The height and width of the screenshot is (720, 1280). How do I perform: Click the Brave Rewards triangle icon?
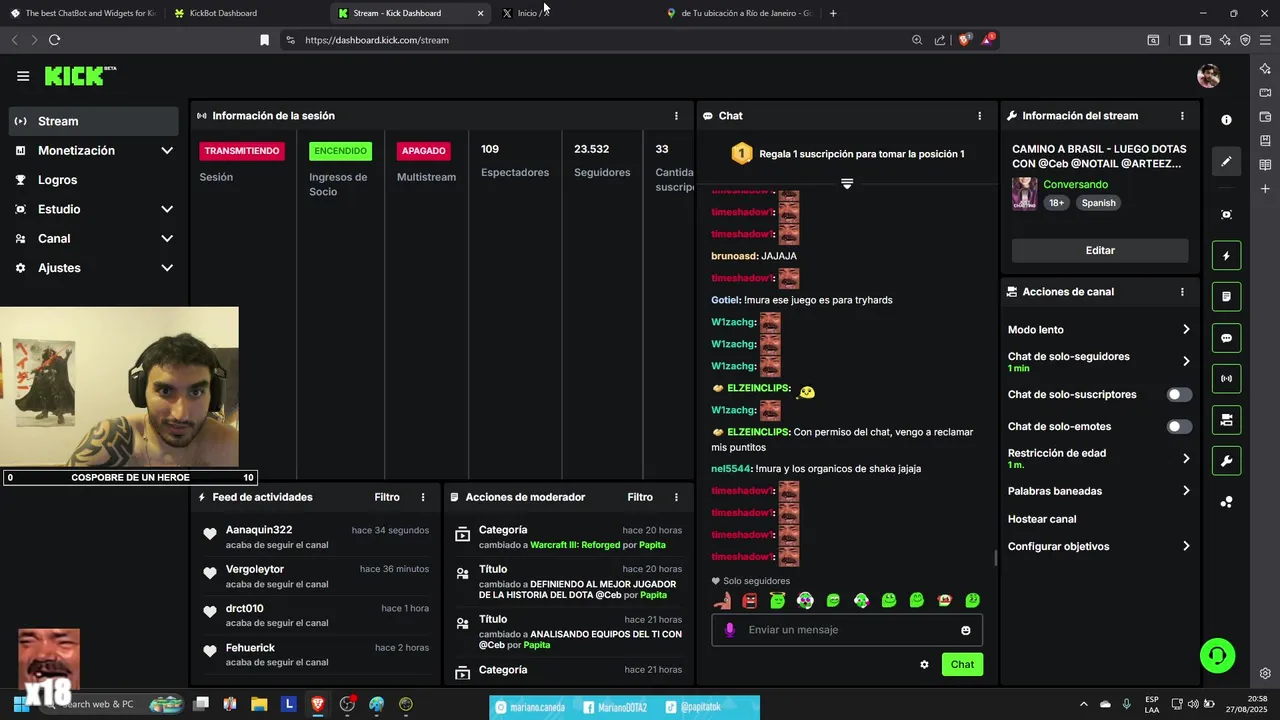tap(987, 40)
